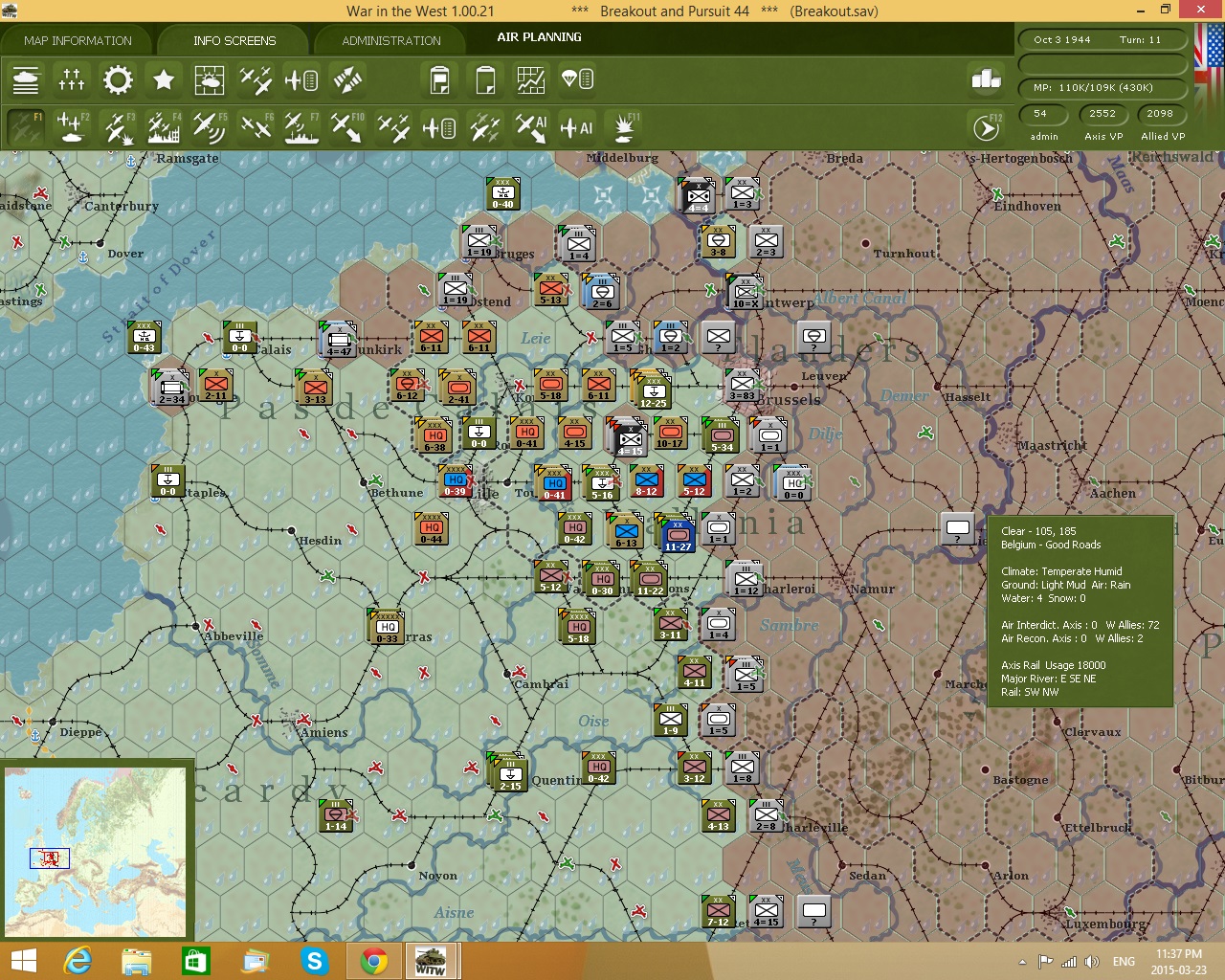This screenshot has height=980, width=1225.
Task: Click the podium ranking icon
Action: tap(986, 79)
